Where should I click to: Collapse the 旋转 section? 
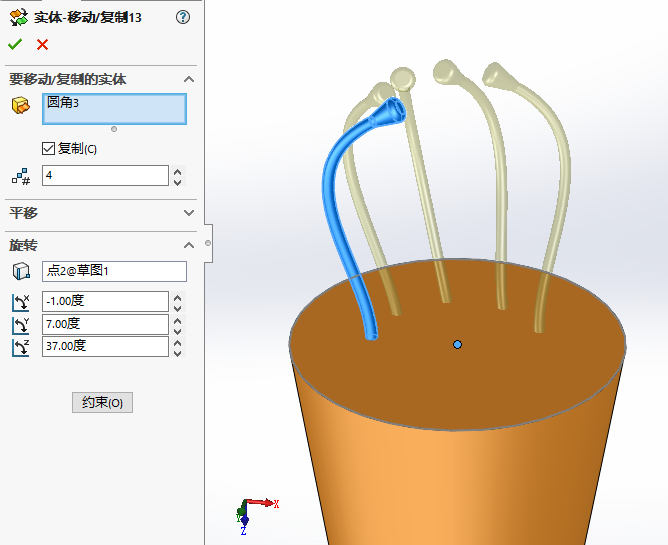click(x=189, y=245)
